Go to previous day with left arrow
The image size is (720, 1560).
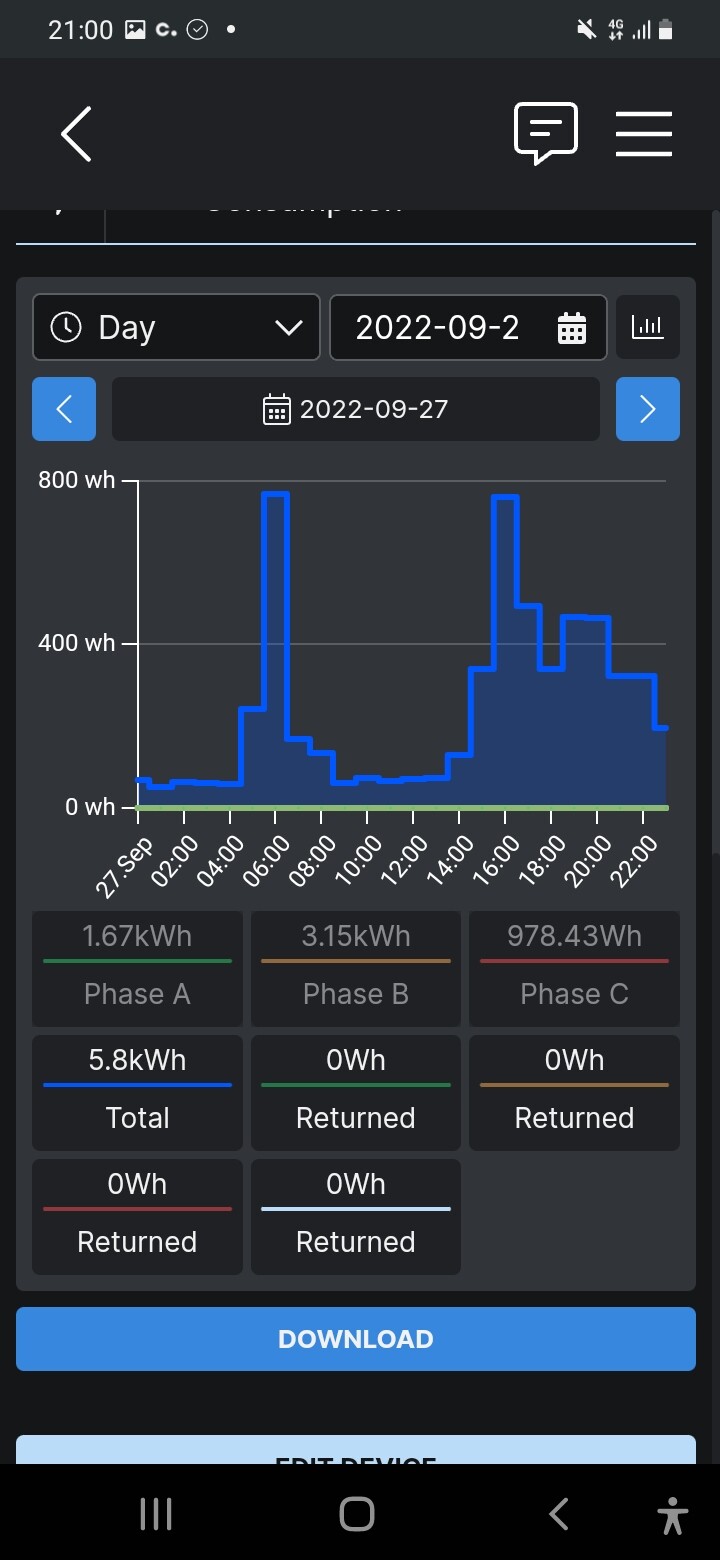[x=64, y=409]
